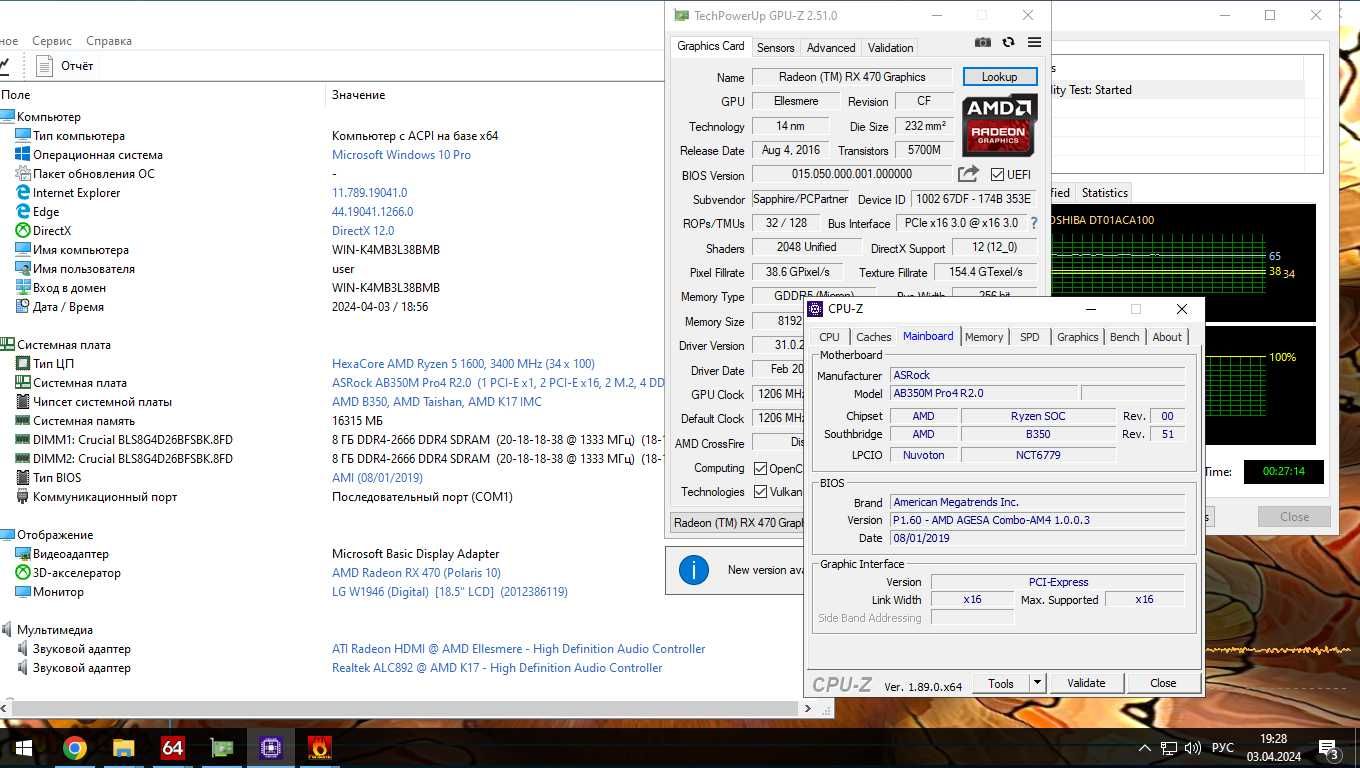Click the Операционная система Windows icon
Viewport: 1360px width, 768px height.
pos(23,155)
